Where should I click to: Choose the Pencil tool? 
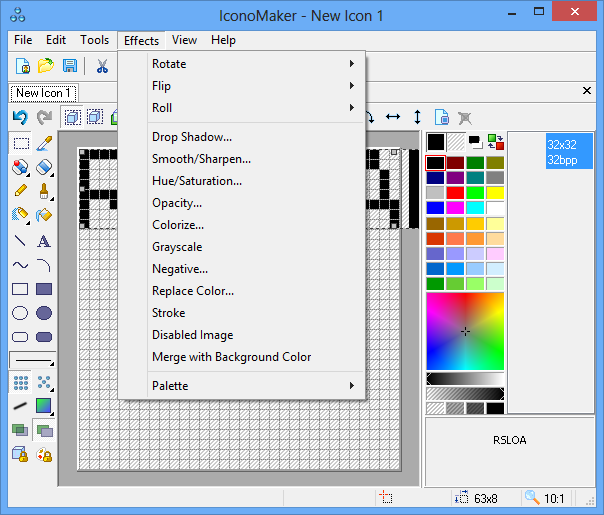coord(20,191)
